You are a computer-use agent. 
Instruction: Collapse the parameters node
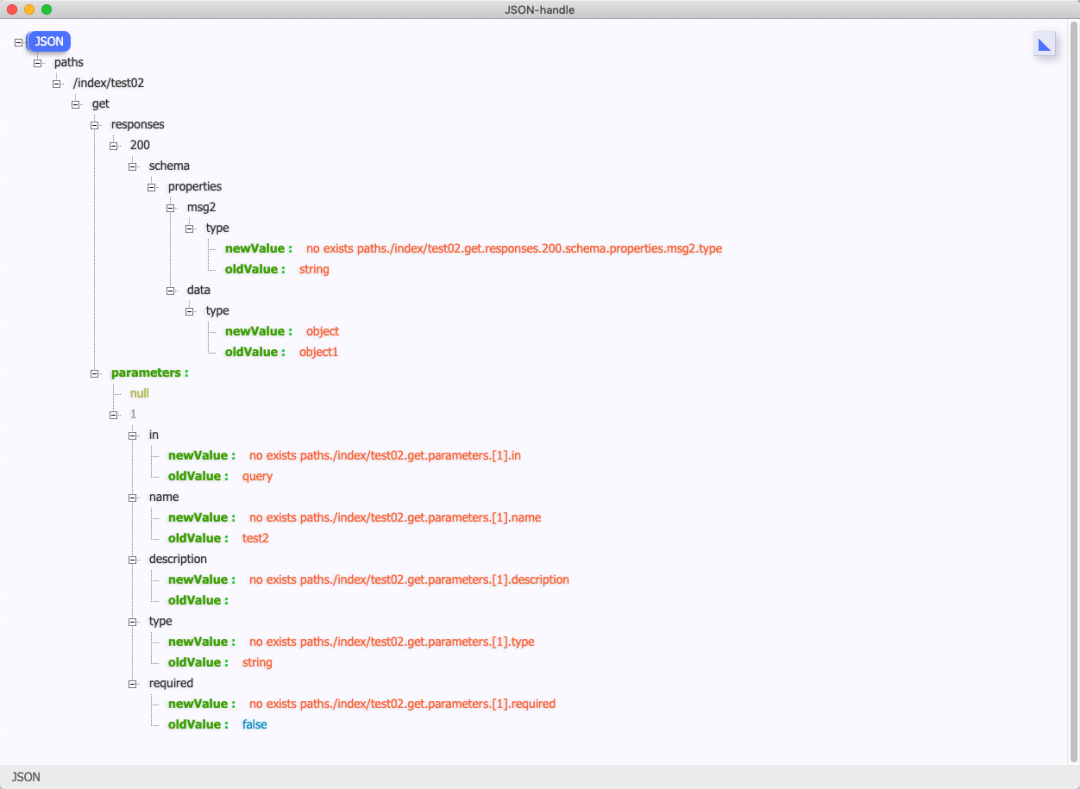(94, 372)
